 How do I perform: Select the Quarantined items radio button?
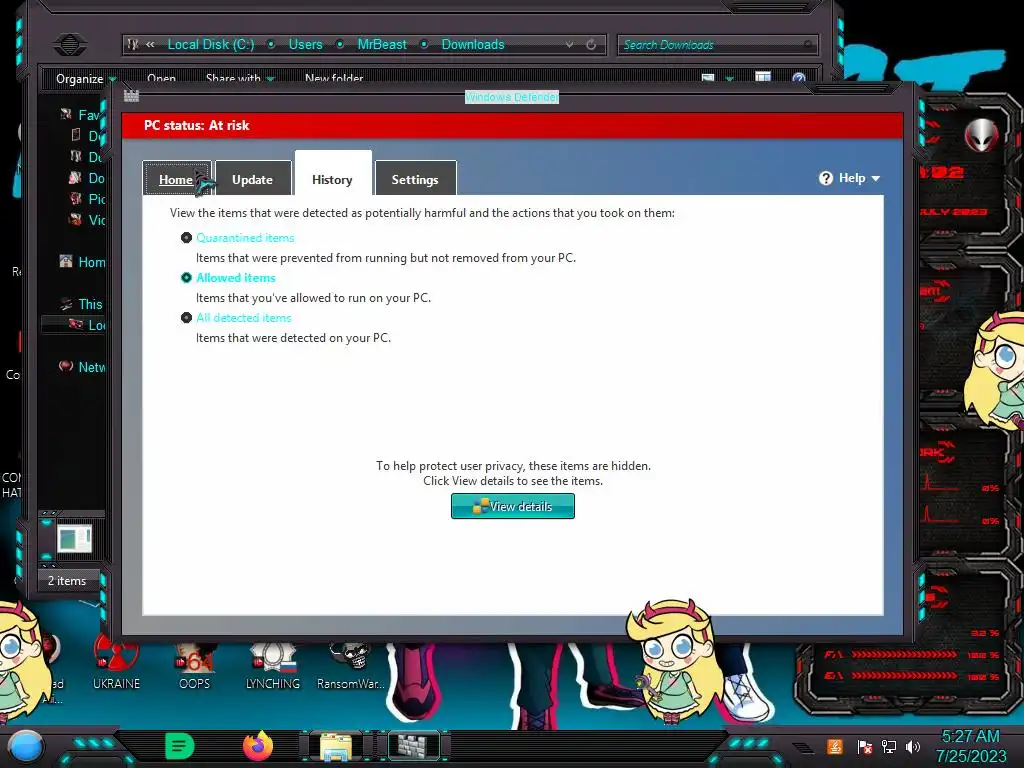(186, 238)
